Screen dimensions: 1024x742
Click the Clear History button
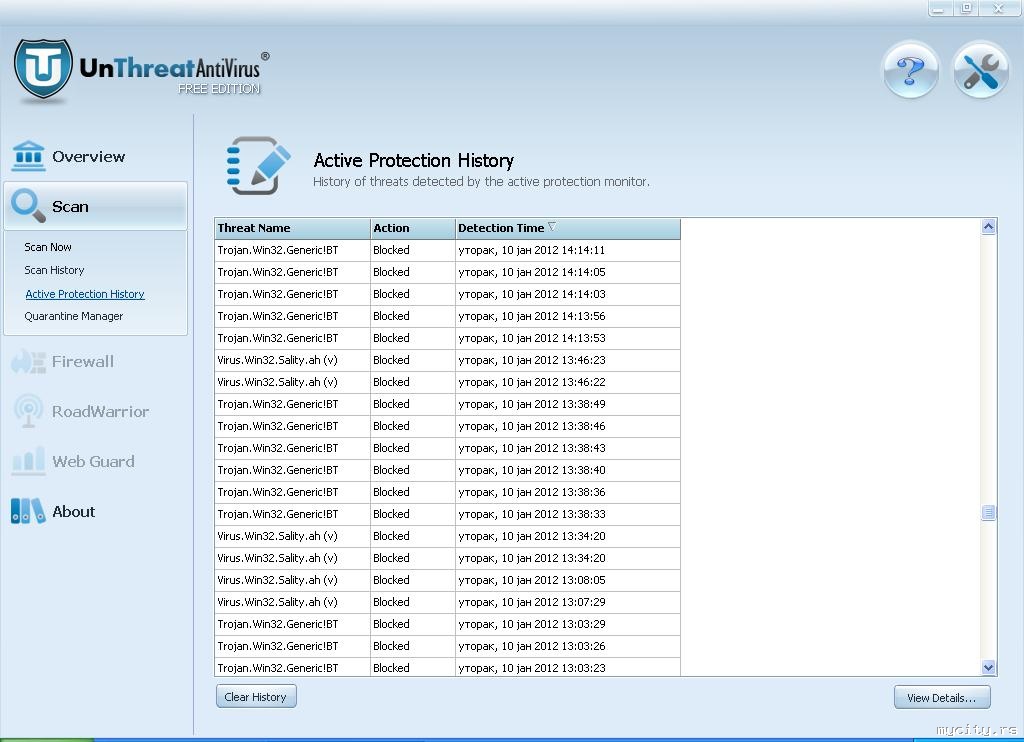256,696
